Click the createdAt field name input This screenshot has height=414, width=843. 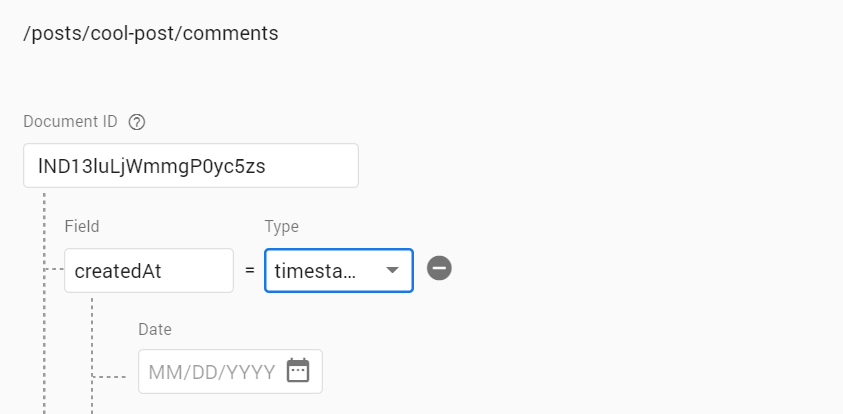(148, 270)
